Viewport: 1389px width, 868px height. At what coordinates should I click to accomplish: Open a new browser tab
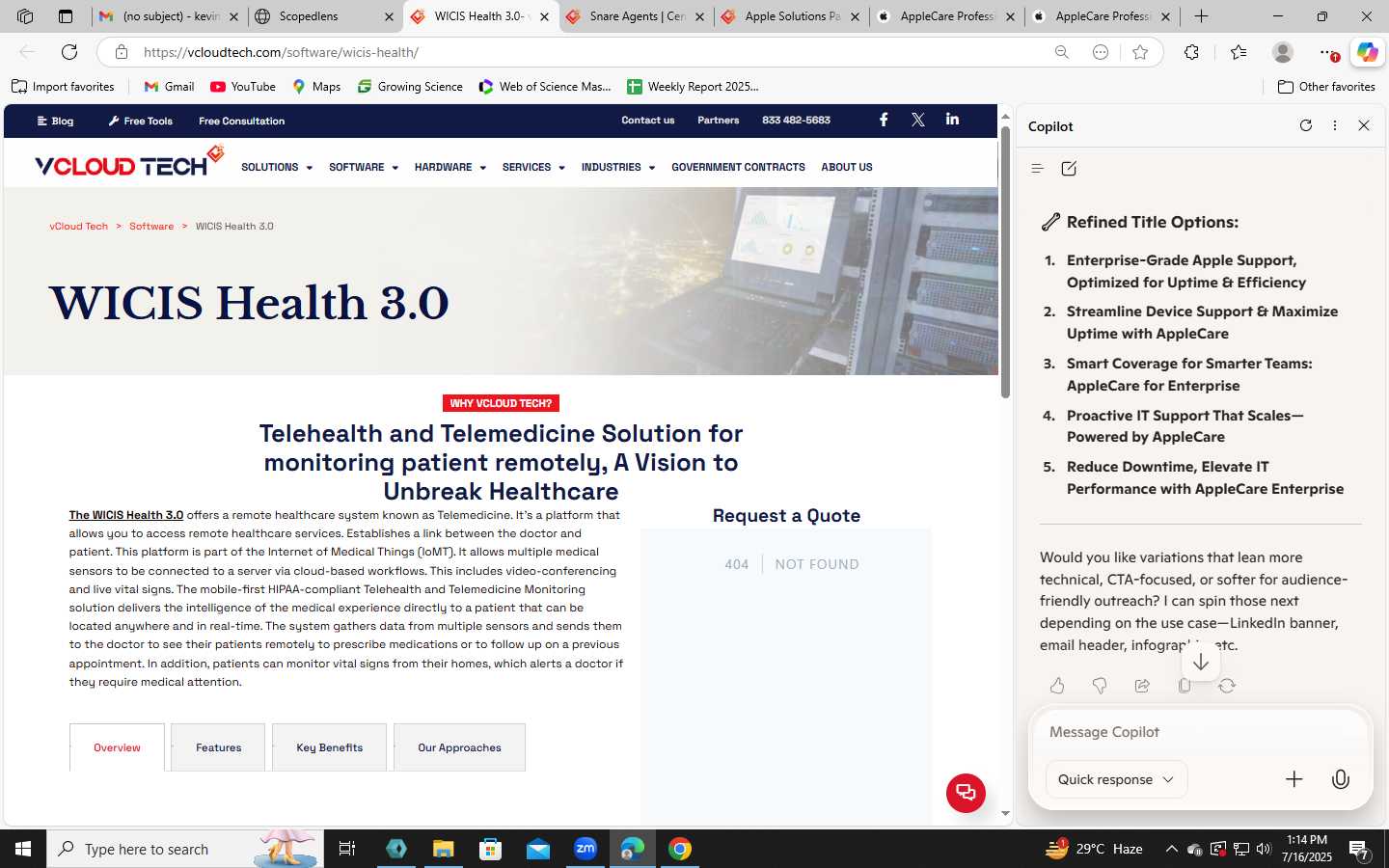pos(1201,16)
